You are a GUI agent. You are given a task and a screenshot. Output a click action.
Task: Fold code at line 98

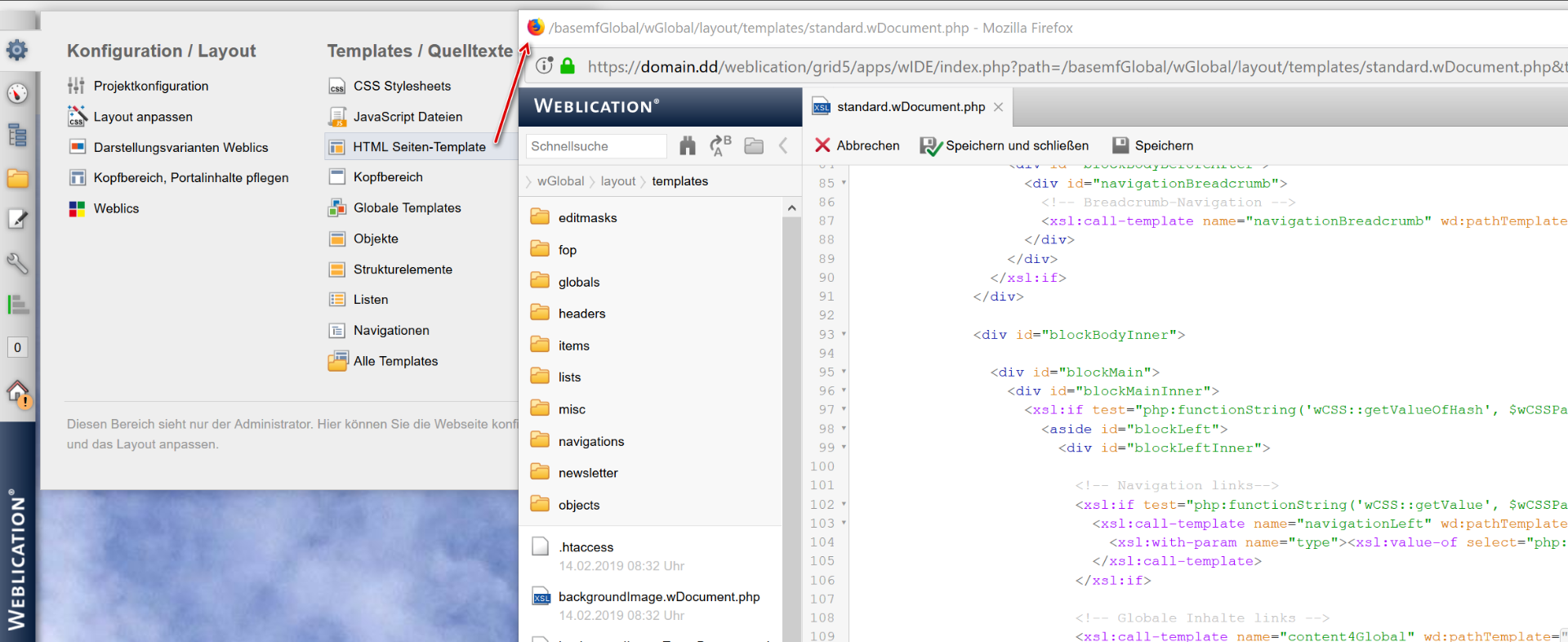click(844, 428)
